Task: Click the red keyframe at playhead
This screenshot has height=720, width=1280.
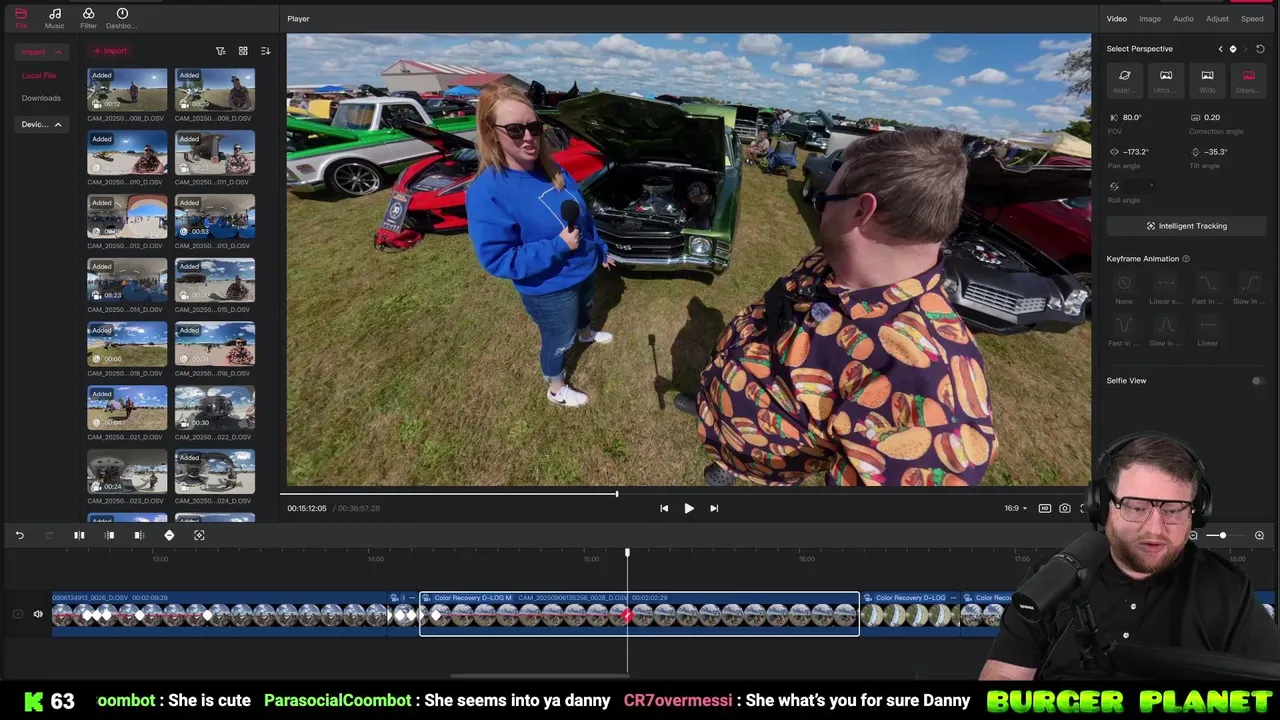Action: coord(627,616)
